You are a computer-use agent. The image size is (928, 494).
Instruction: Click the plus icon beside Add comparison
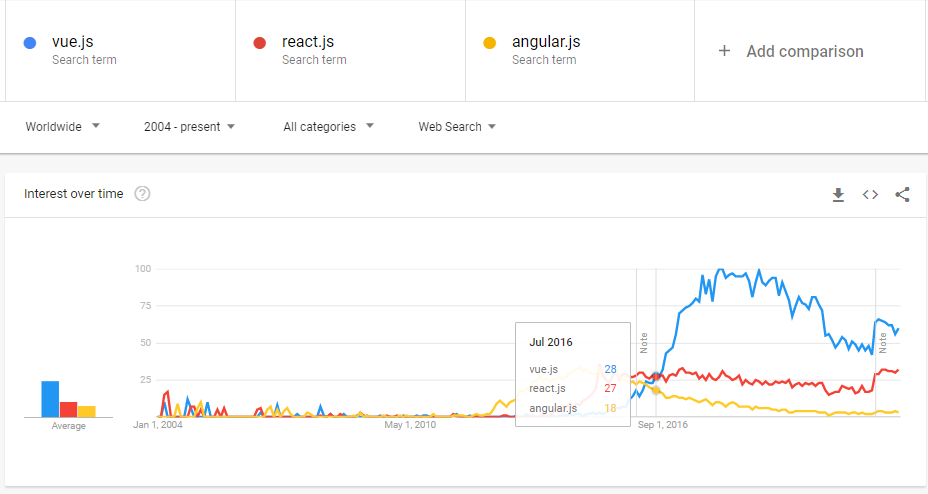click(724, 51)
